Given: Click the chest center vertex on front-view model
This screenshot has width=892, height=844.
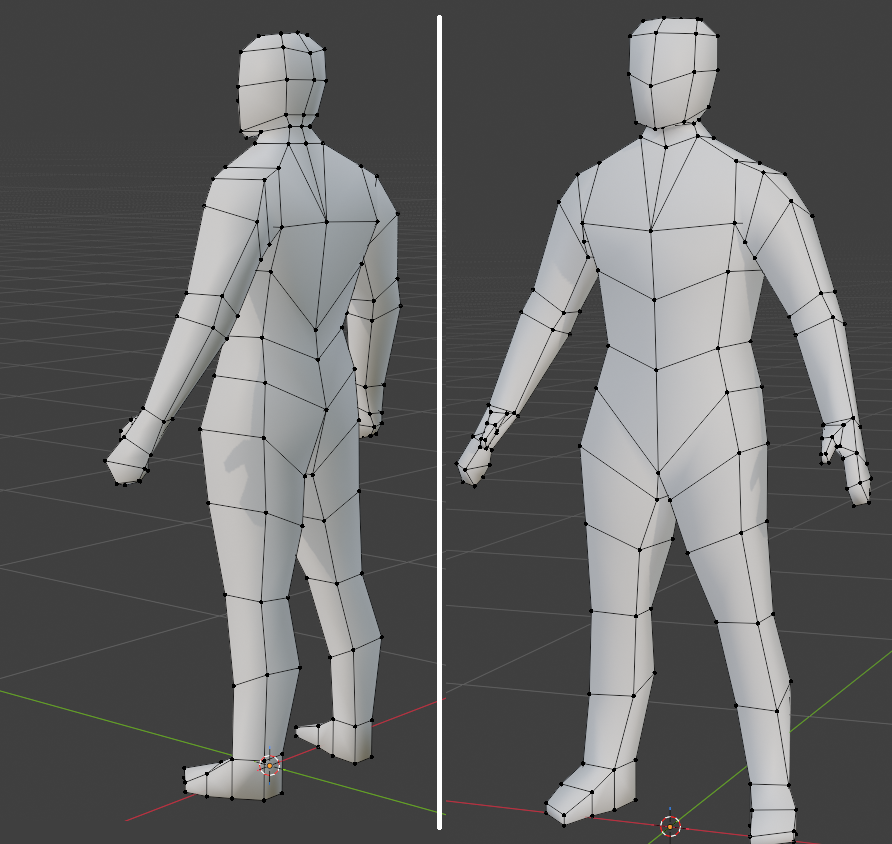Looking at the screenshot, I should (651, 230).
